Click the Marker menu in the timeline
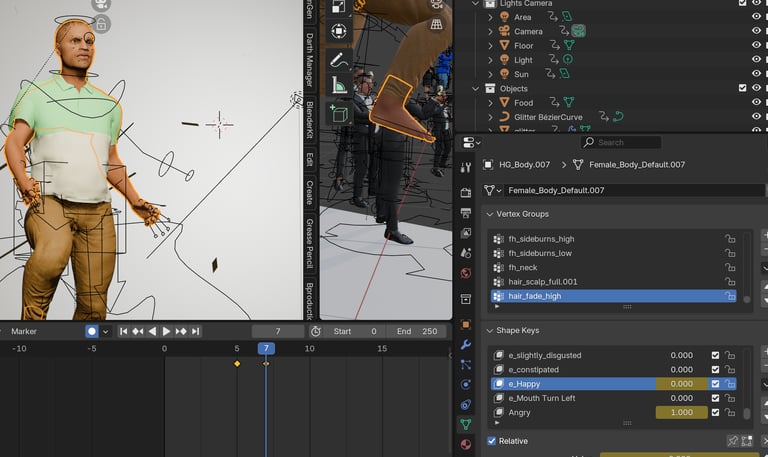 (23, 331)
